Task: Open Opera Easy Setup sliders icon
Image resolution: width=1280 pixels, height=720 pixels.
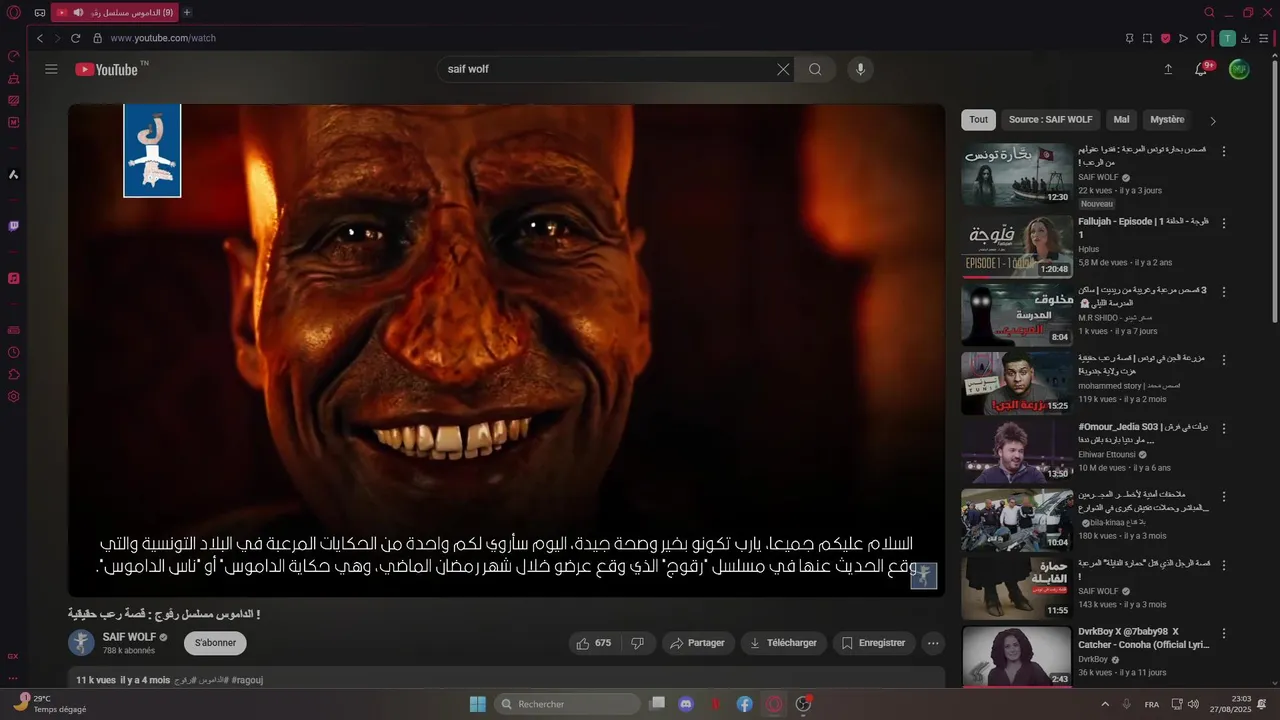Action: [1265, 38]
